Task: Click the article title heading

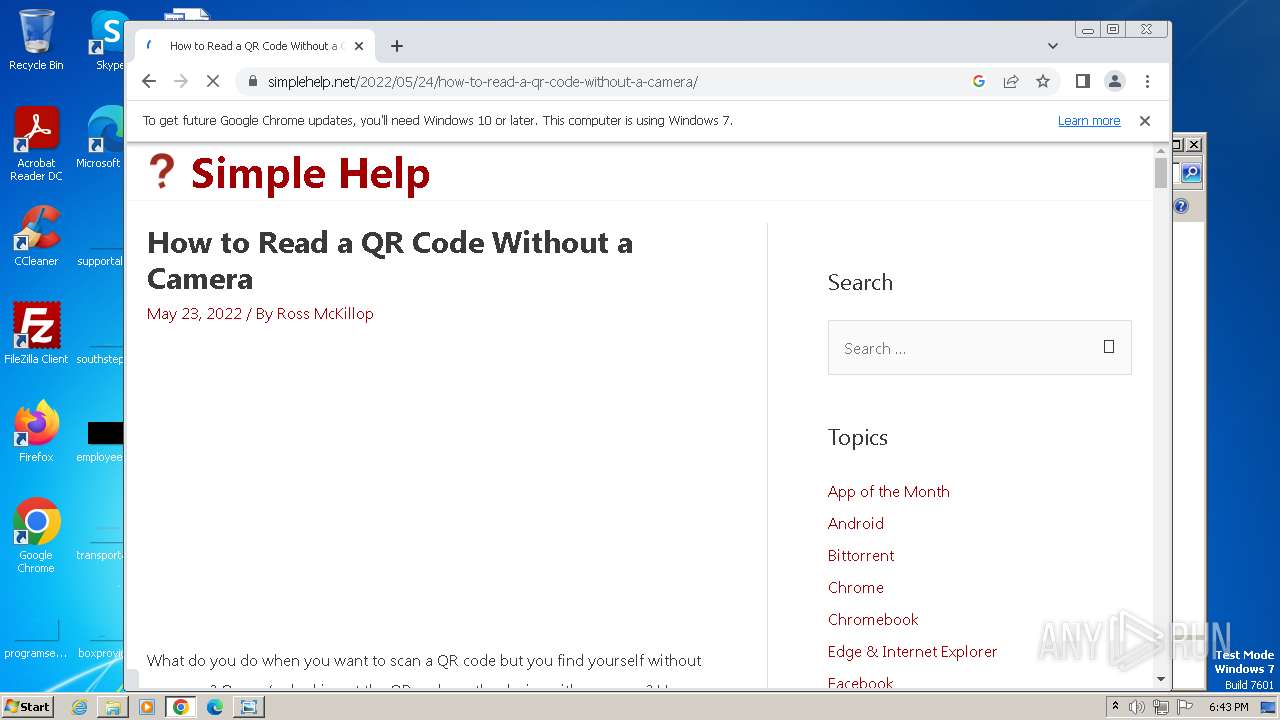Action: [390, 260]
